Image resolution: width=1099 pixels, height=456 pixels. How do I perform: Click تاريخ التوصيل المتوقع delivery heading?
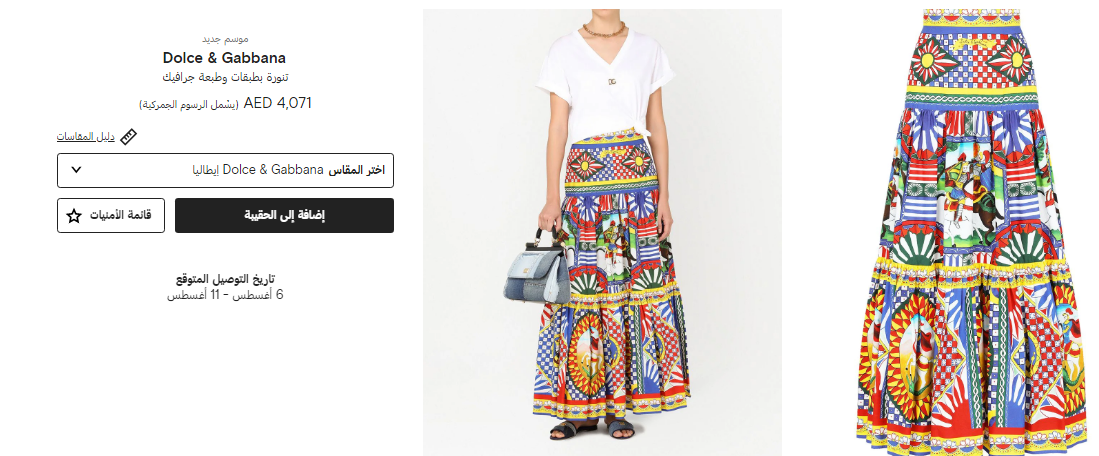point(225,279)
